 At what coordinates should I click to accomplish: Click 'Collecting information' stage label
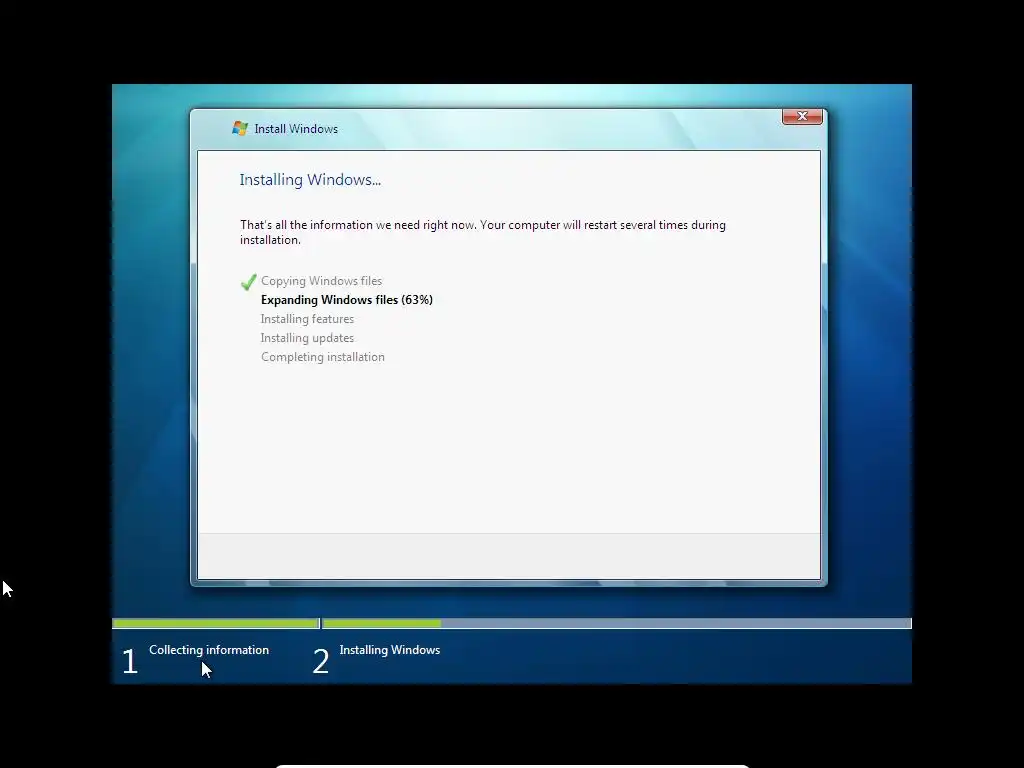(209, 650)
